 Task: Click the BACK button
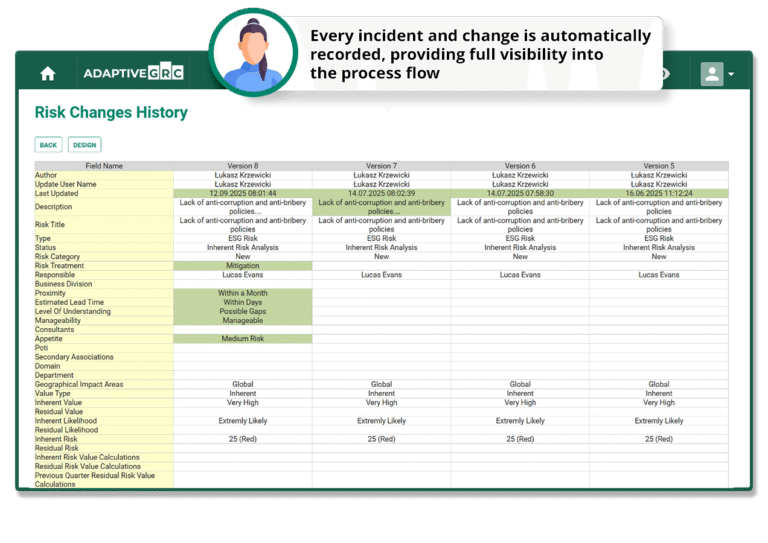click(48, 145)
